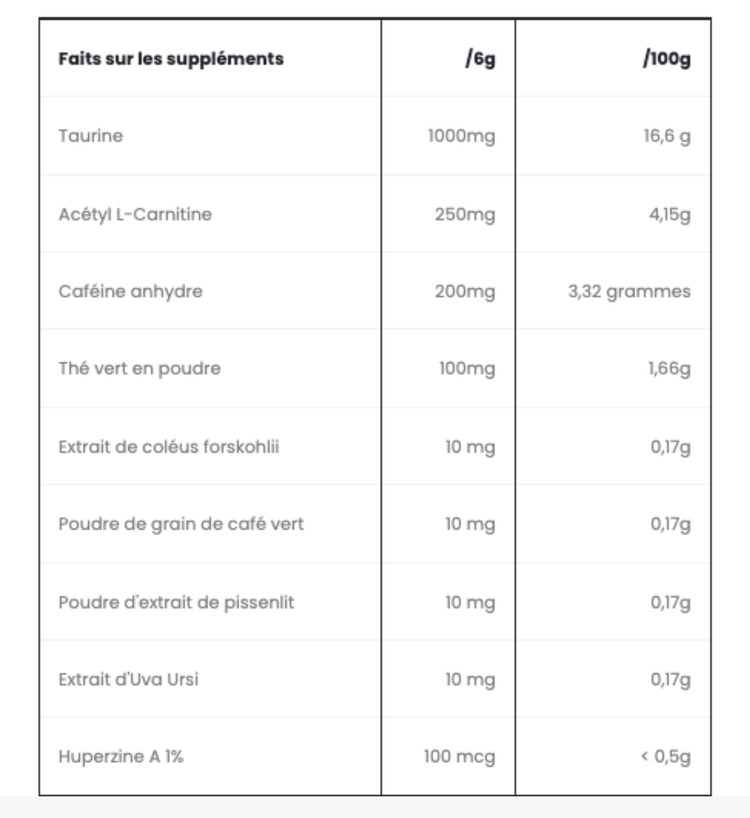Click the Caféine anhydre label
Image resolution: width=750 pixels, height=818 pixels.
tap(130, 291)
